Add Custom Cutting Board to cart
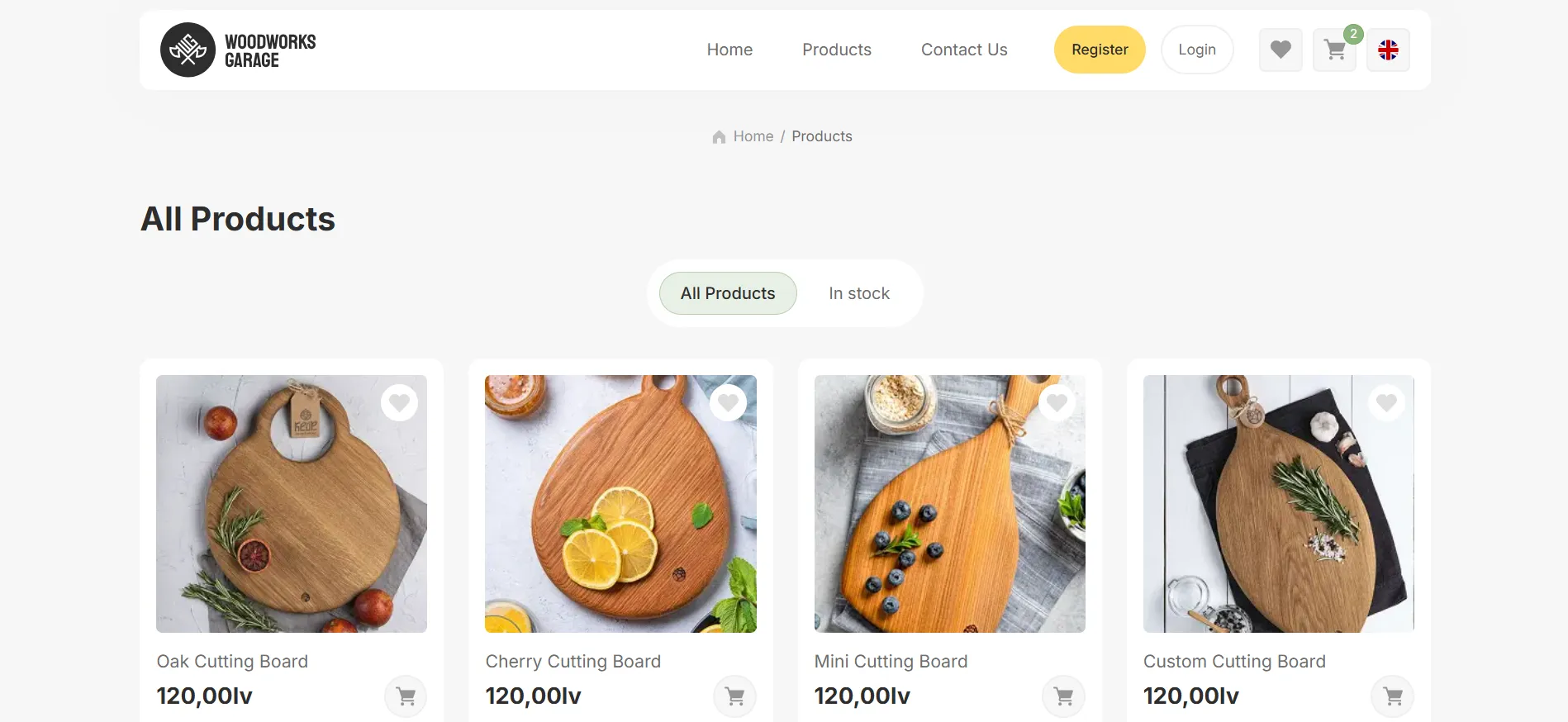Image resolution: width=1568 pixels, height=722 pixels. pyautogui.click(x=1392, y=696)
